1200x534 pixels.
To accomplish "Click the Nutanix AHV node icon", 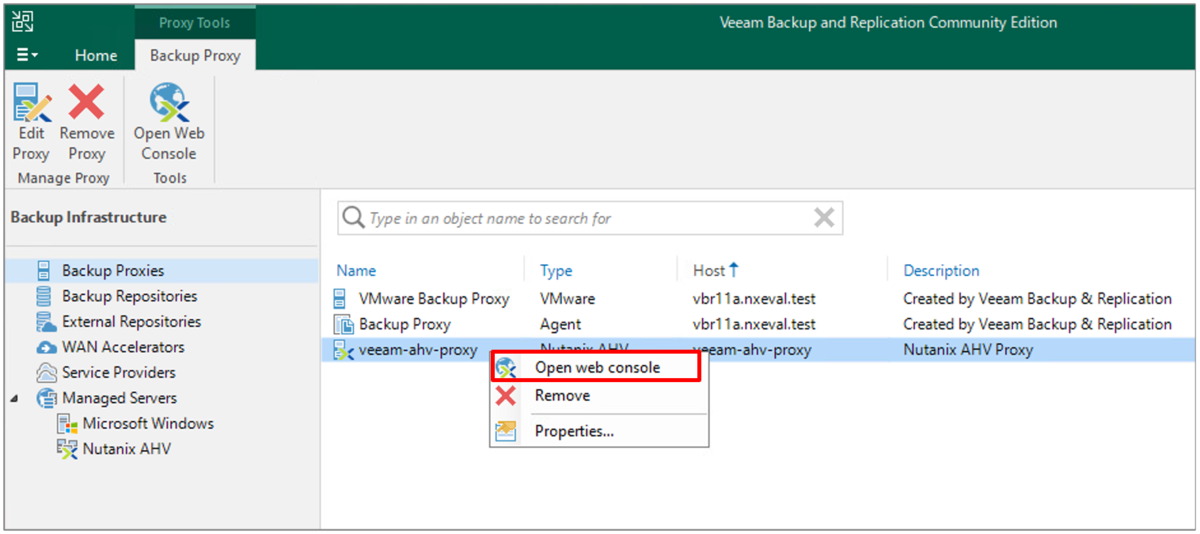I will point(67,449).
